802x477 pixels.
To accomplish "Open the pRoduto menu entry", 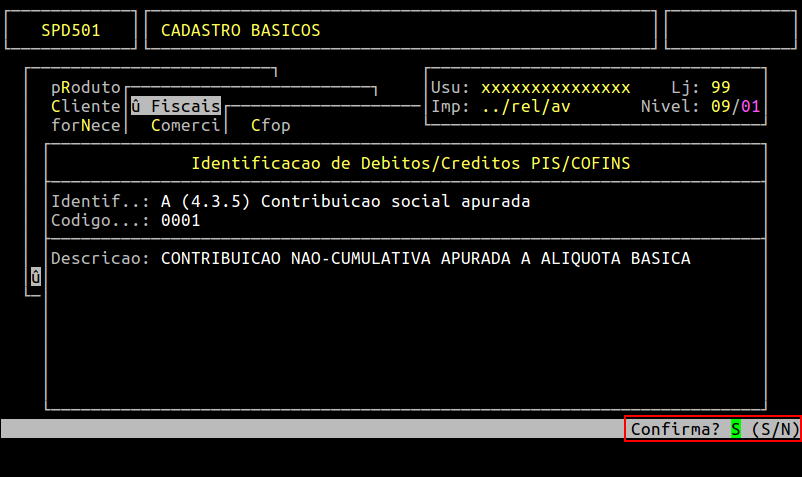I will click(86, 87).
